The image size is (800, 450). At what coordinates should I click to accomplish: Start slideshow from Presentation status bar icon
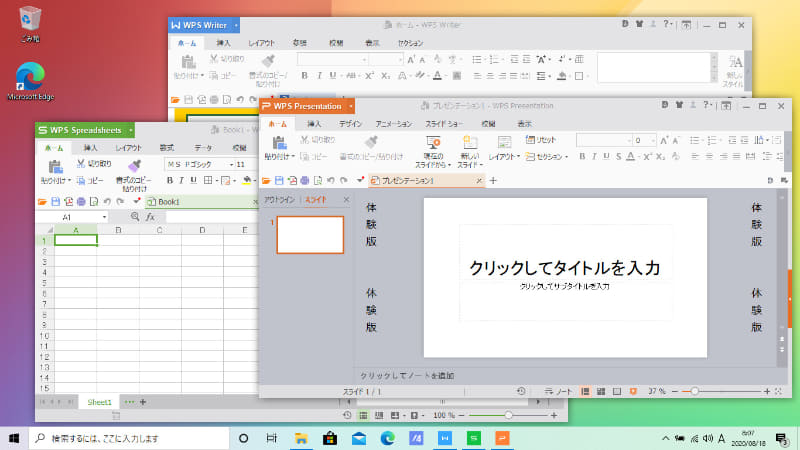[x=633, y=391]
